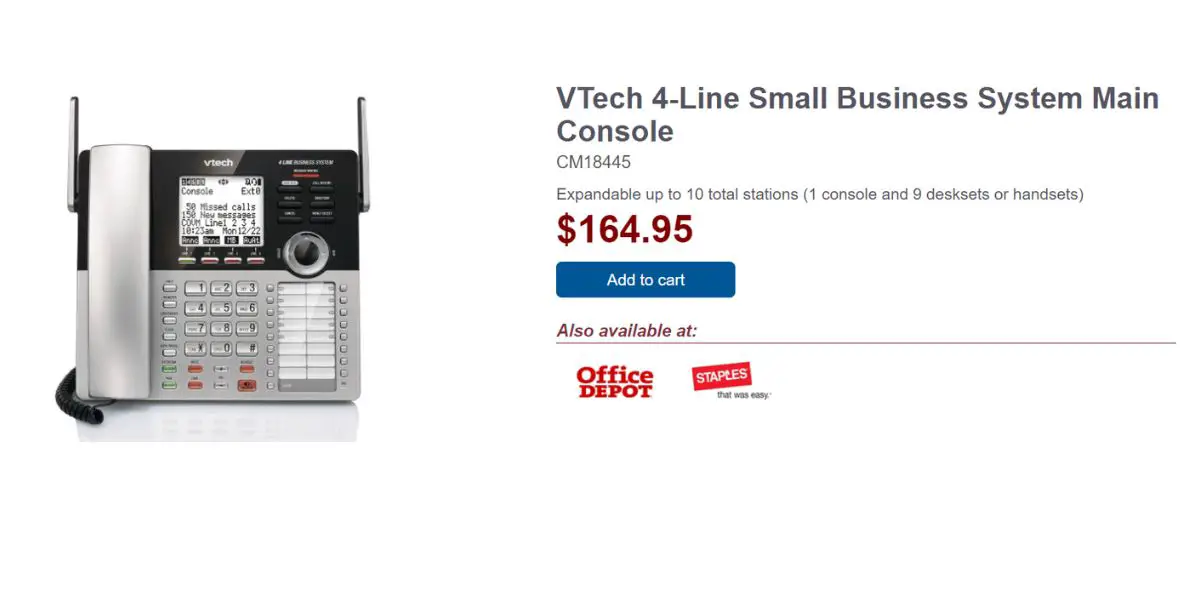Click the Also available at heading

coord(627,331)
